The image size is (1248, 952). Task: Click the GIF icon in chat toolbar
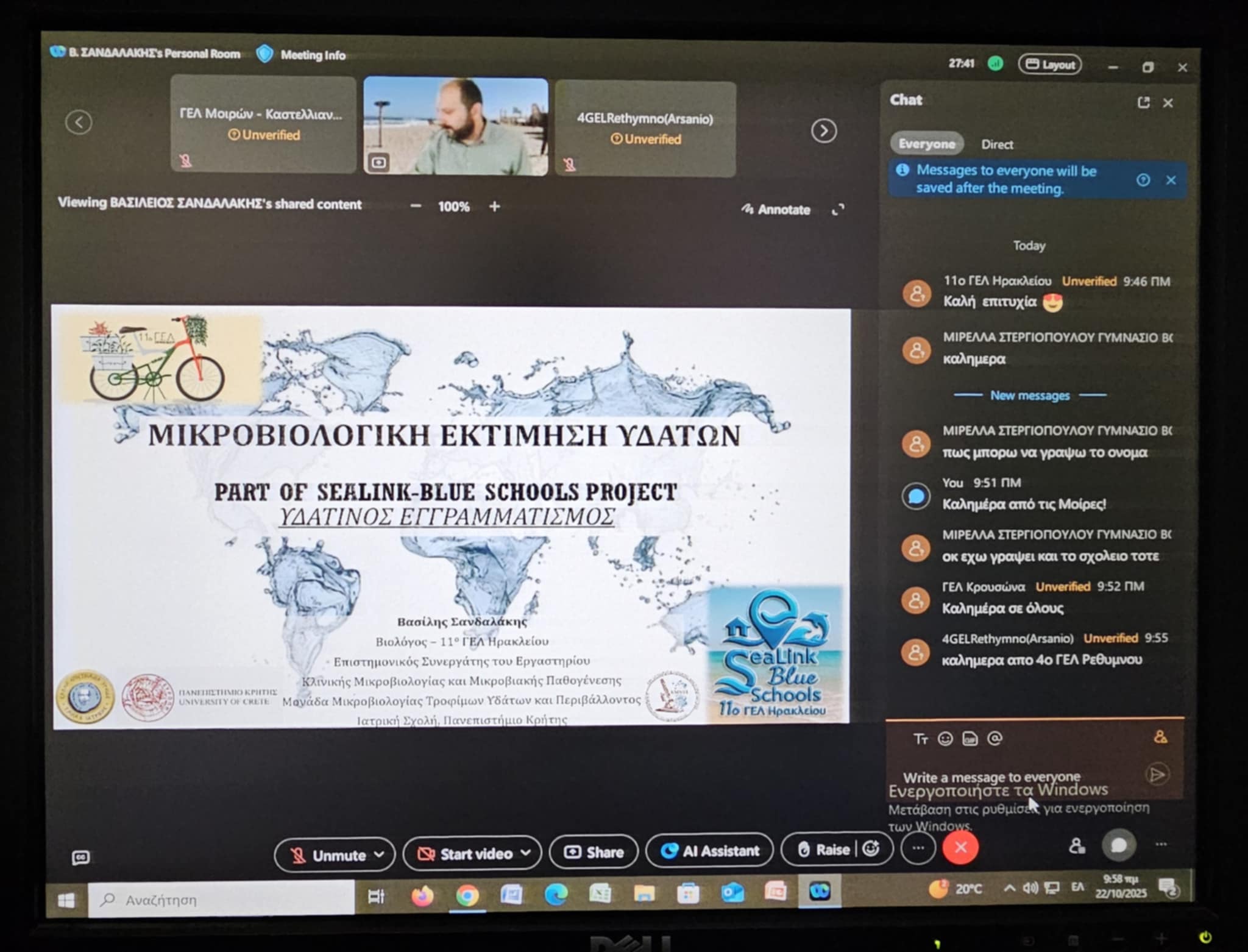pos(970,739)
